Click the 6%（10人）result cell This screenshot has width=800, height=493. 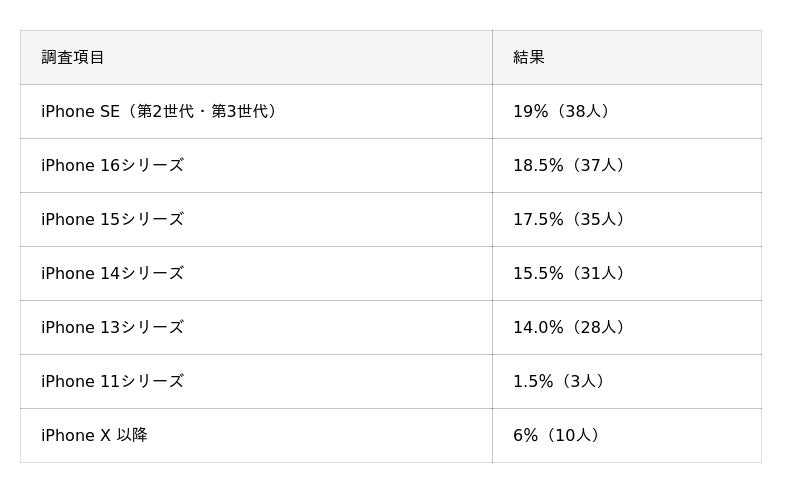(557, 436)
